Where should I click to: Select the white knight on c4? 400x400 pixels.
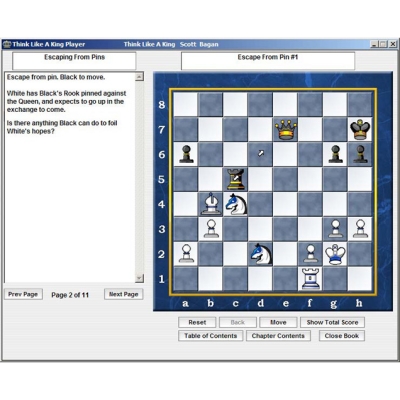[236, 204]
